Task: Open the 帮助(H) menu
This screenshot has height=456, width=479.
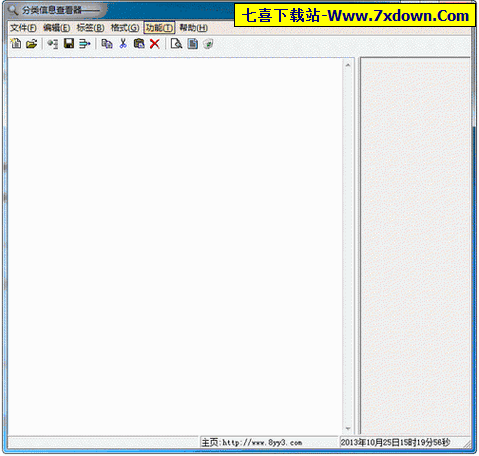Action: [x=193, y=28]
